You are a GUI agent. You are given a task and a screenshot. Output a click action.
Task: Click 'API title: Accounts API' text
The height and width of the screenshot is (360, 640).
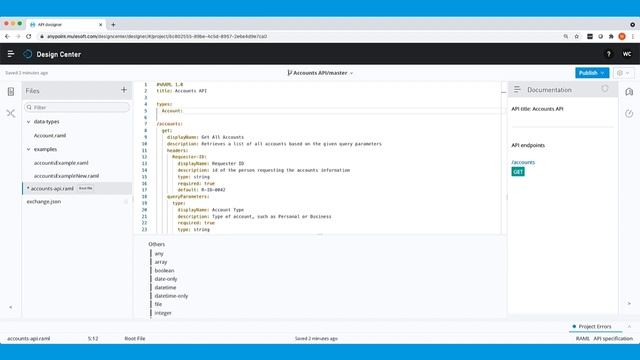(537, 109)
